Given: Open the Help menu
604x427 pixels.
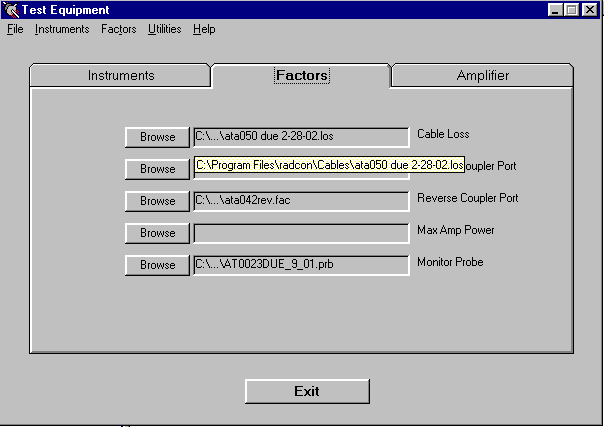Looking at the screenshot, I should (204, 29).
